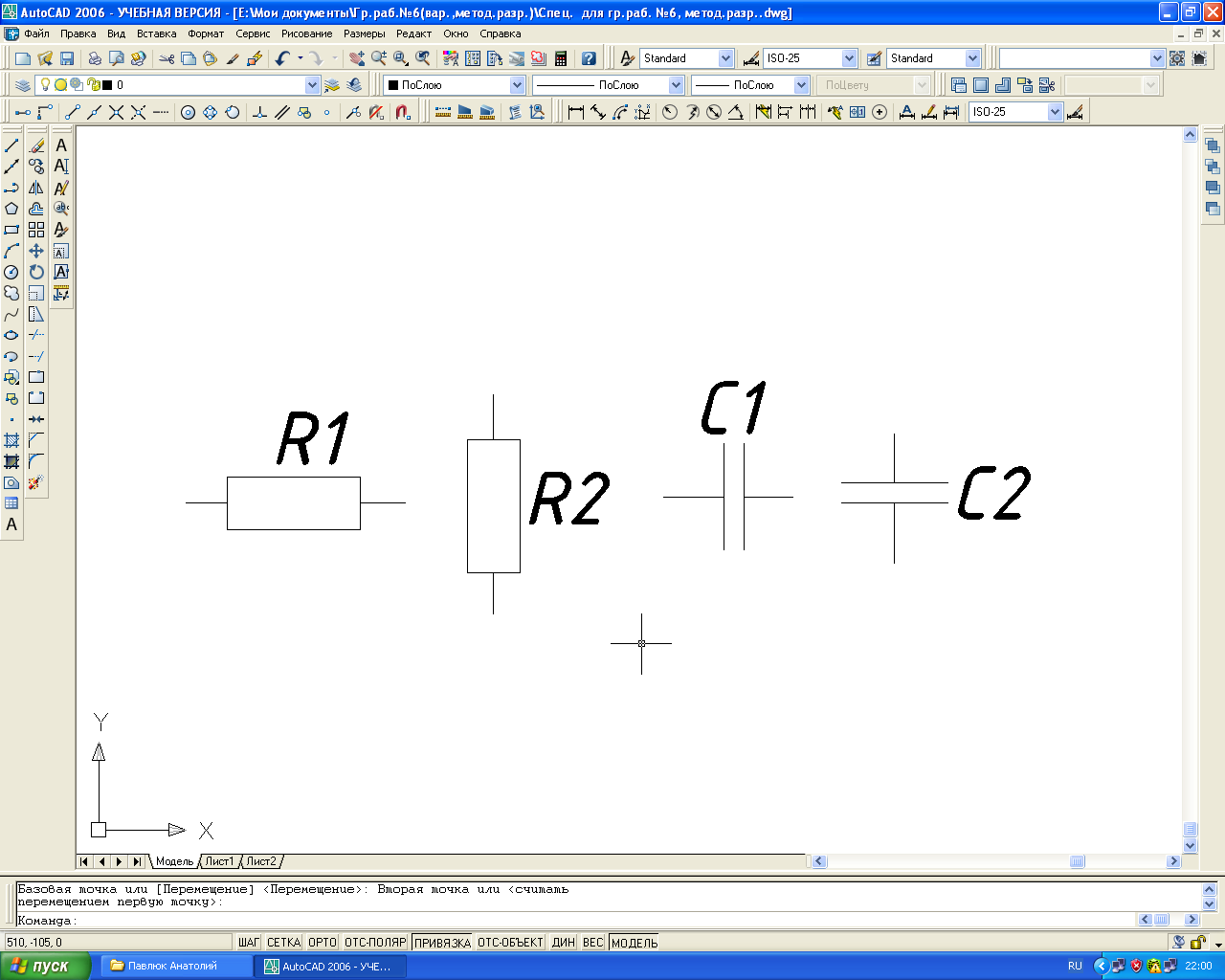Select the Erase tool
The image size is (1225, 980).
coord(36,145)
